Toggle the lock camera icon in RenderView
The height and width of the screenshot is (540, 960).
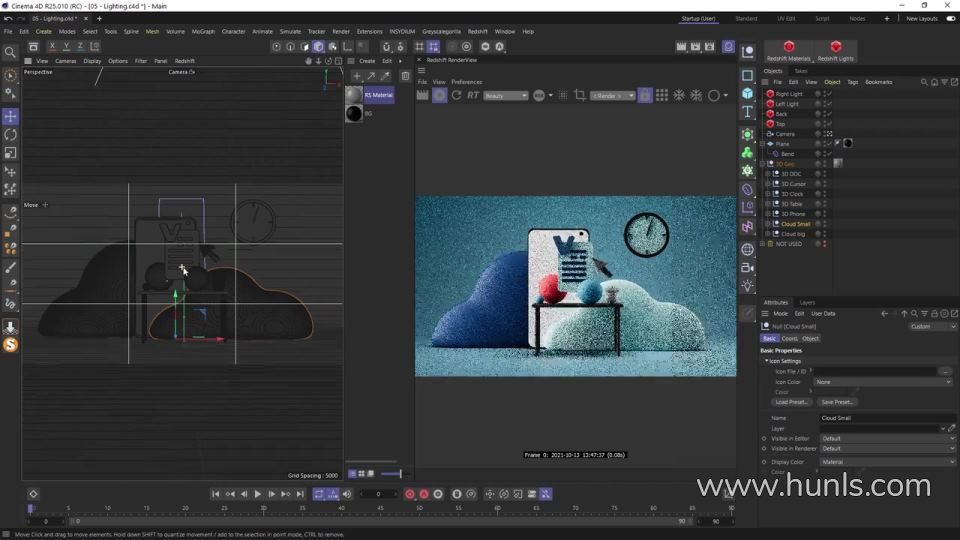pos(645,96)
